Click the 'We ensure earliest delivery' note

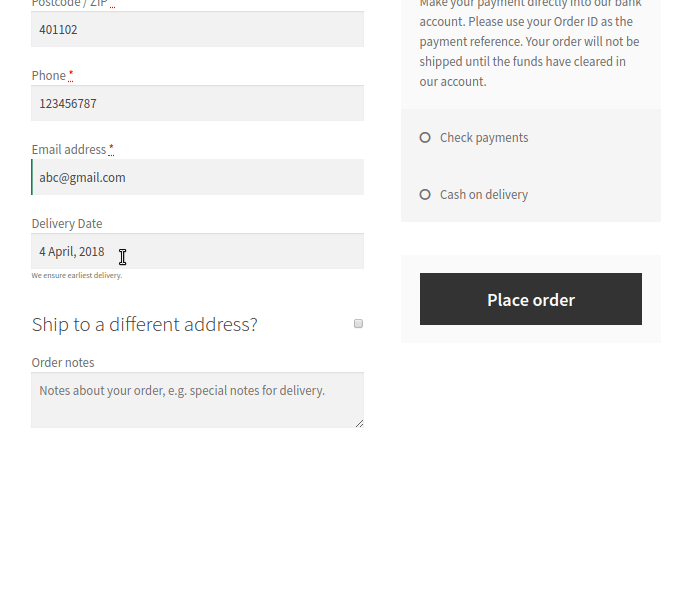point(77,276)
